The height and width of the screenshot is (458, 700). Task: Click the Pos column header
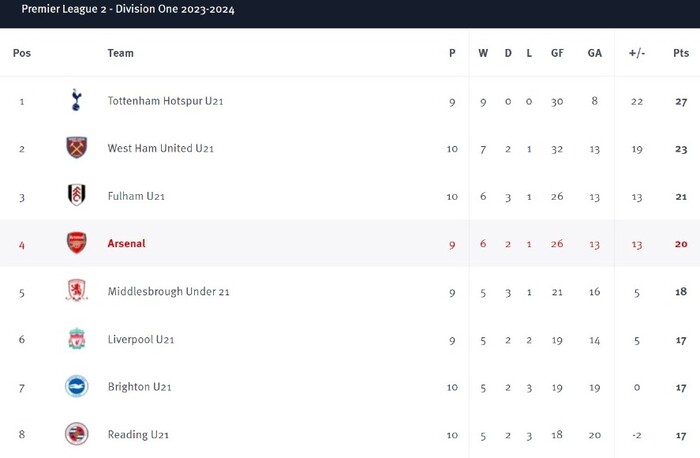[x=22, y=53]
